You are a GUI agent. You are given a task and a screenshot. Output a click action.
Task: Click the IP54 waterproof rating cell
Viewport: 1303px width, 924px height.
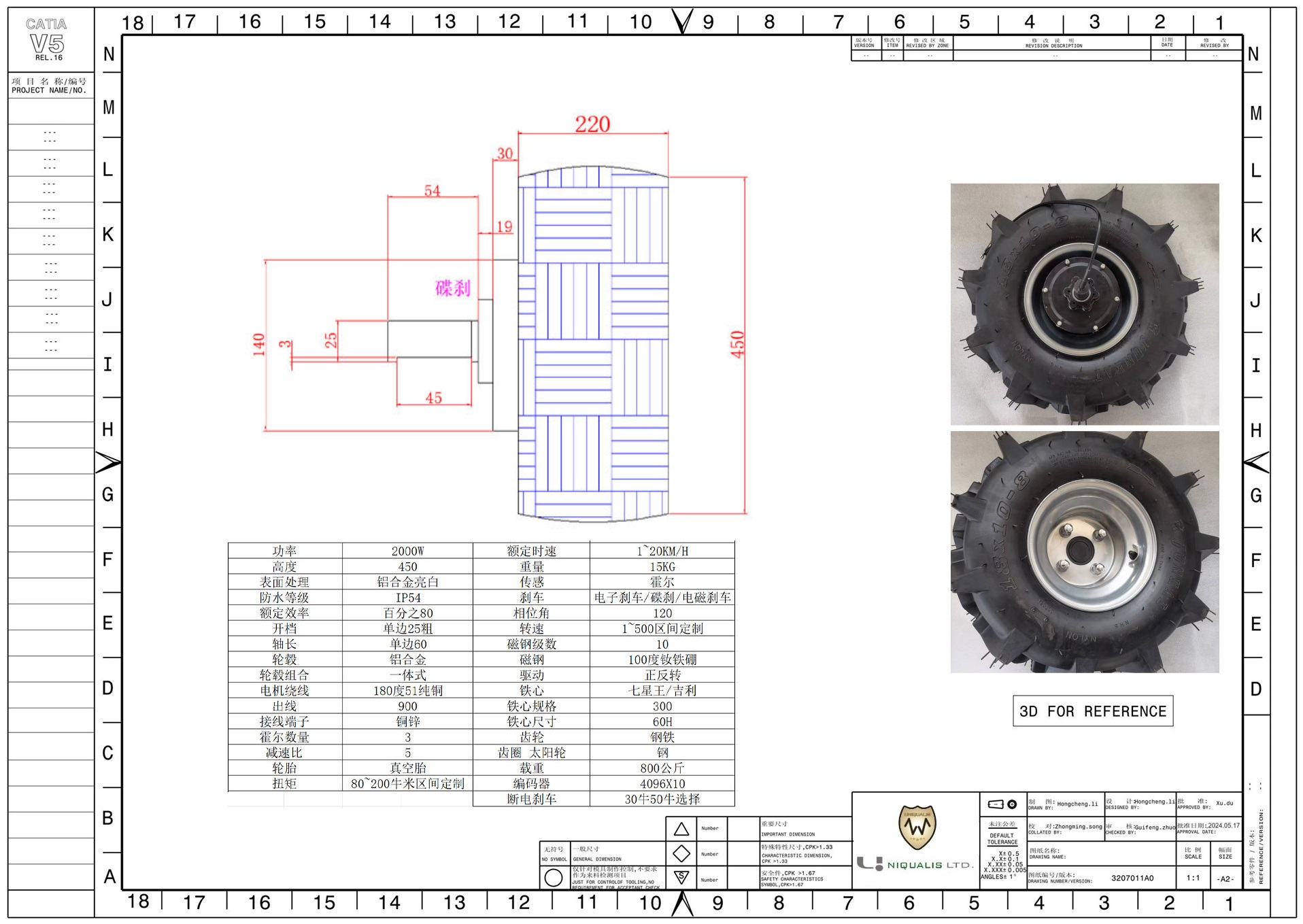(407, 598)
